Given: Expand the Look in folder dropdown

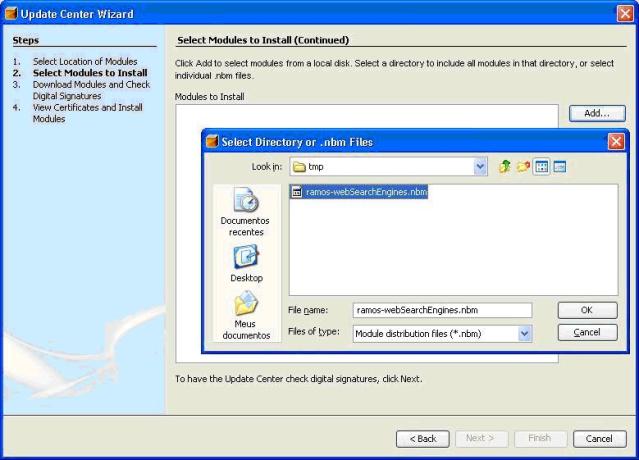Looking at the screenshot, I should 480,167.
